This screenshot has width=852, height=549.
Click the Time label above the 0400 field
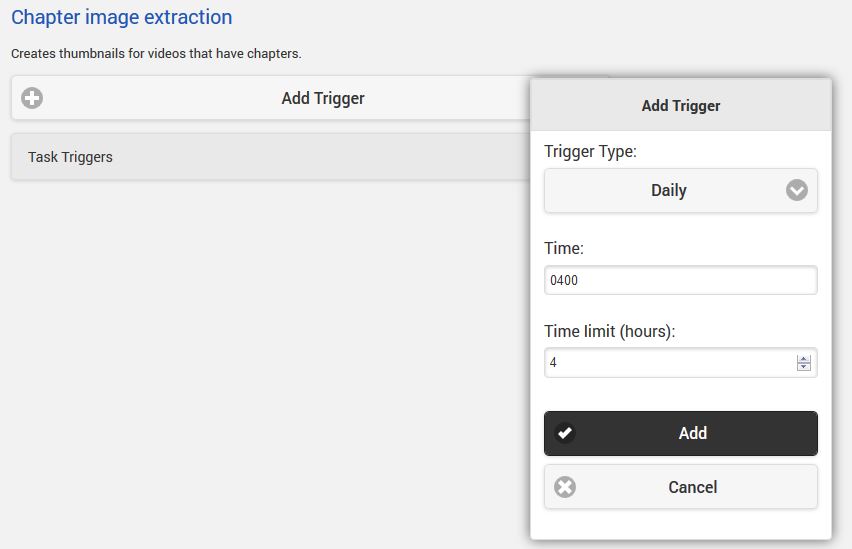563,248
